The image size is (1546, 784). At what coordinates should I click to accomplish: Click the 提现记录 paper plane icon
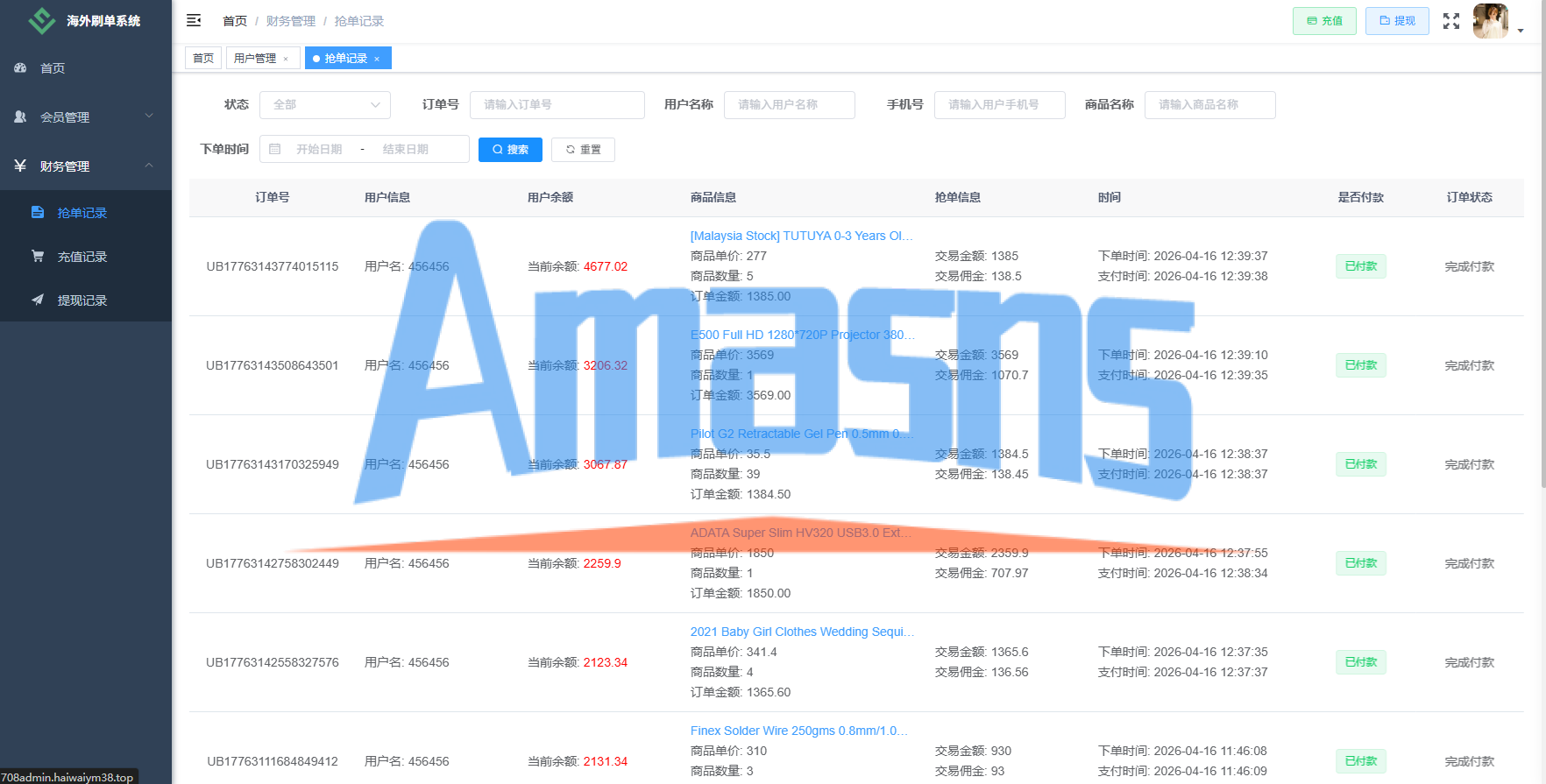(38, 300)
